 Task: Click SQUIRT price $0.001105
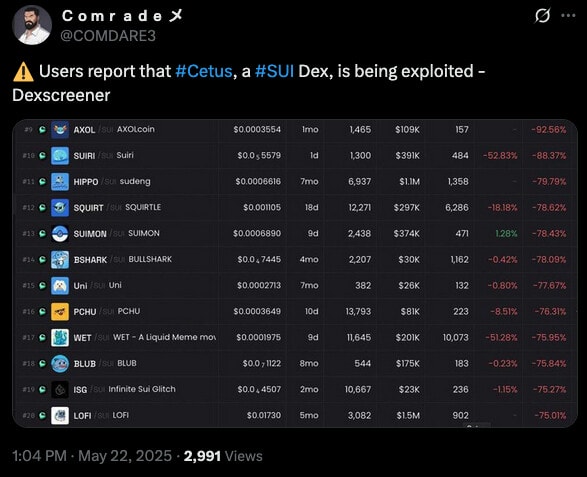click(x=262, y=207)
